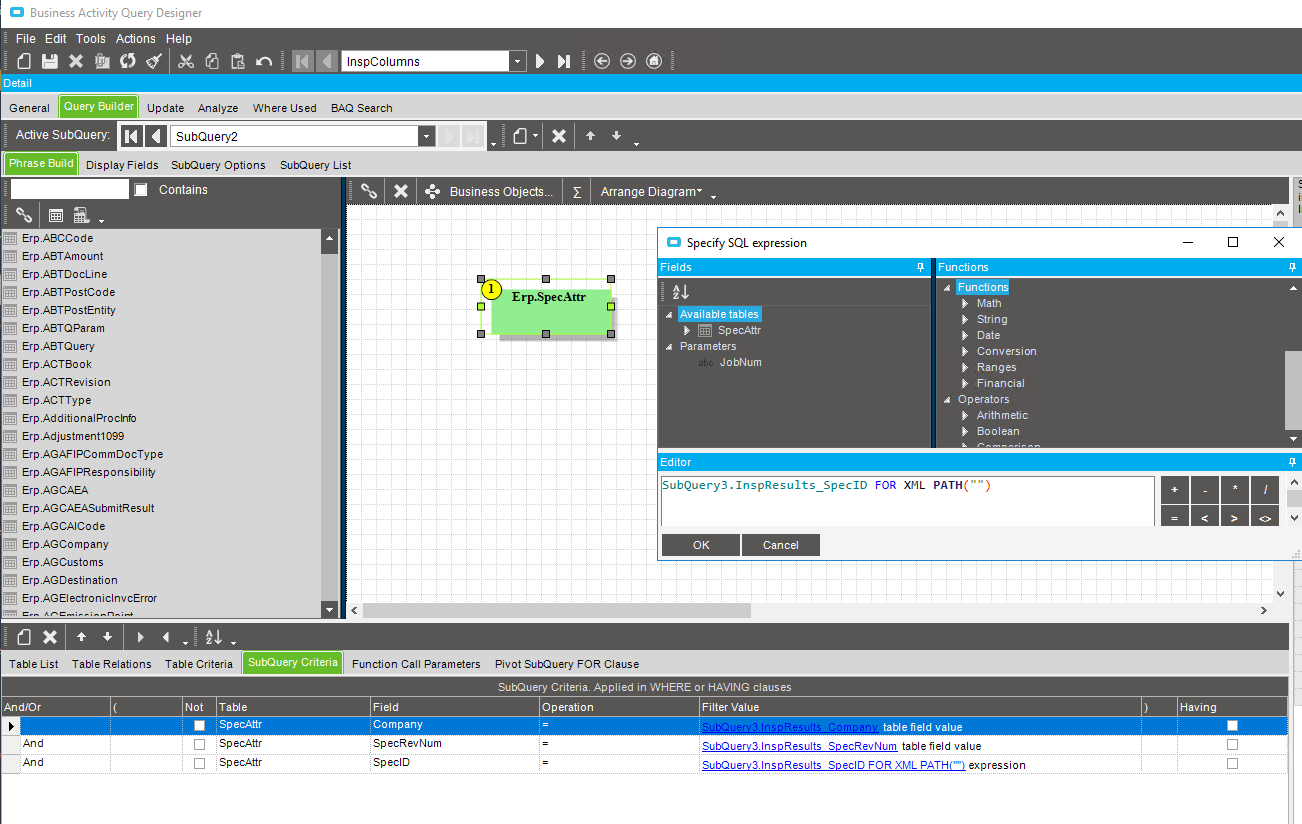Open the SubQuery3.InspResults_SpecRevNum filter link
The height and width of the screenshot is (824, 1302).
[x=799, y=746]
